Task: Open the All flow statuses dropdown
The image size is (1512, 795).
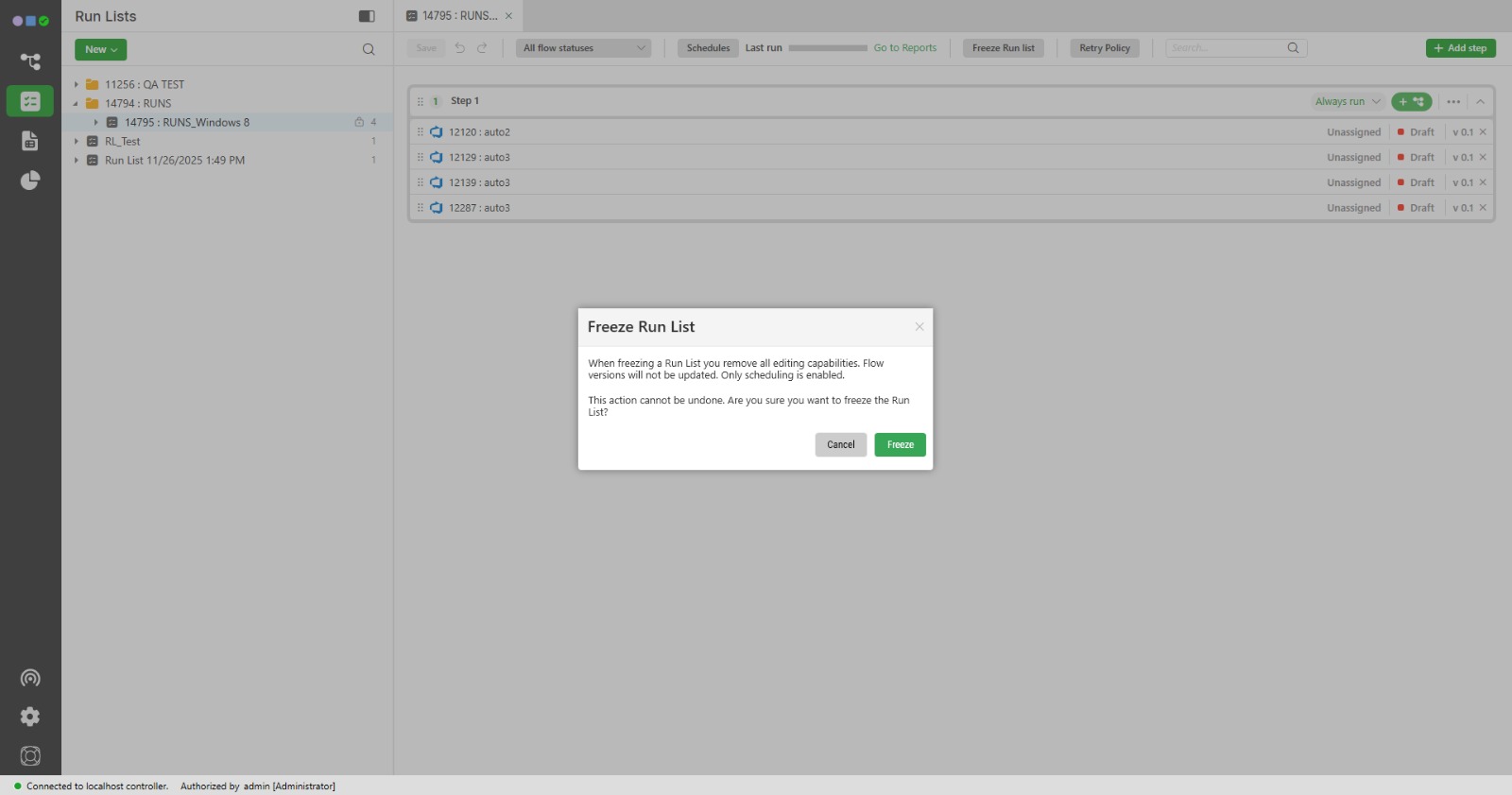Action: (583, 48)
